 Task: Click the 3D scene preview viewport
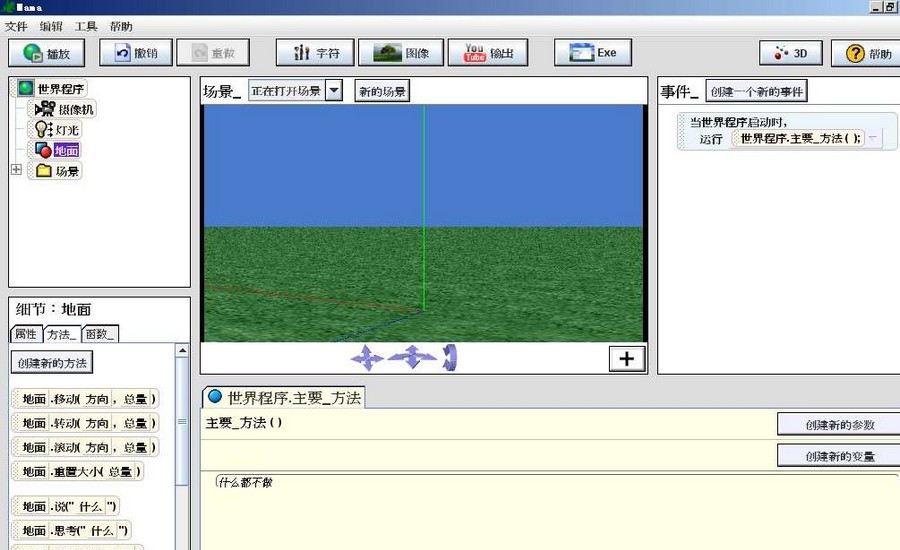(x=424, y=223)
